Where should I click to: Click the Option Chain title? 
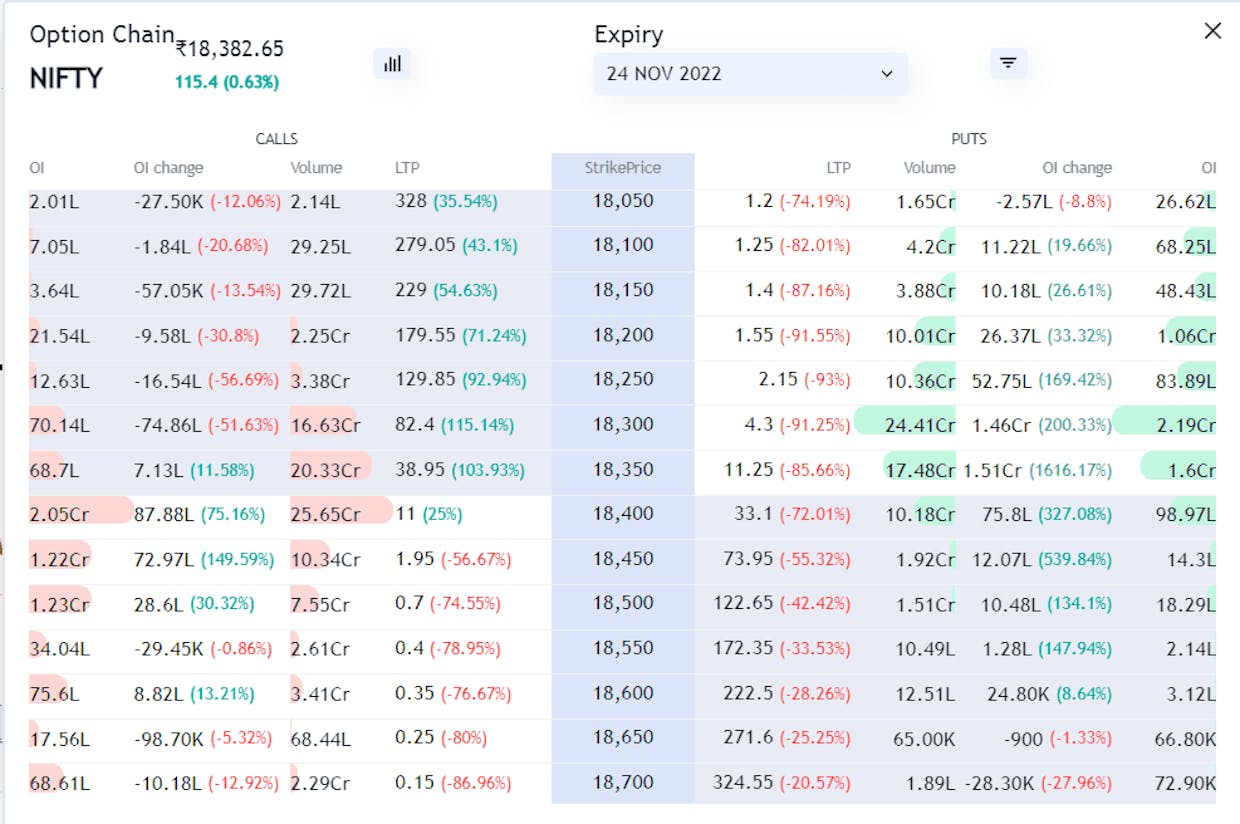[102, 34]
